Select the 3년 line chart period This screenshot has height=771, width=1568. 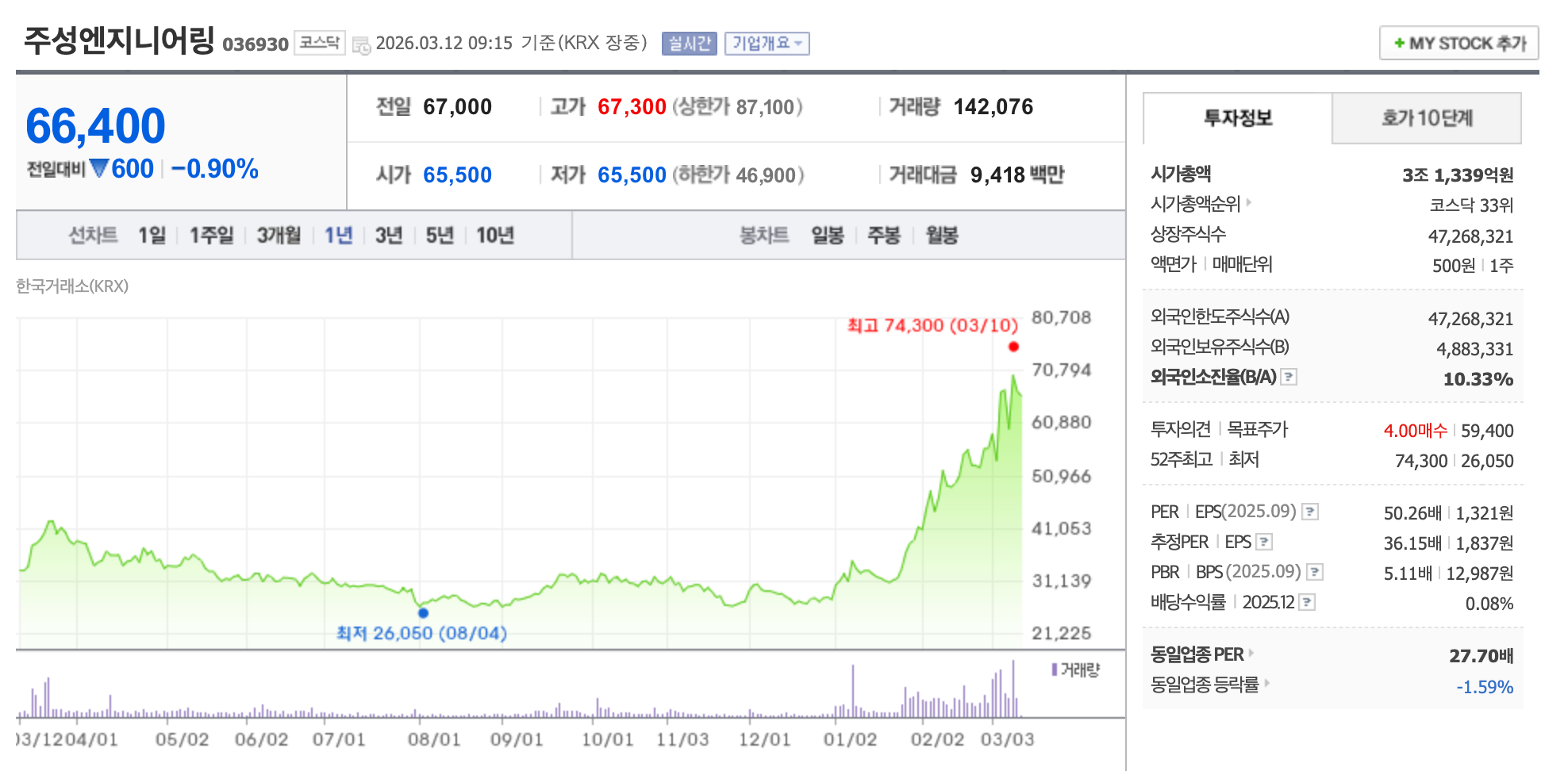(x=389, y=236)
